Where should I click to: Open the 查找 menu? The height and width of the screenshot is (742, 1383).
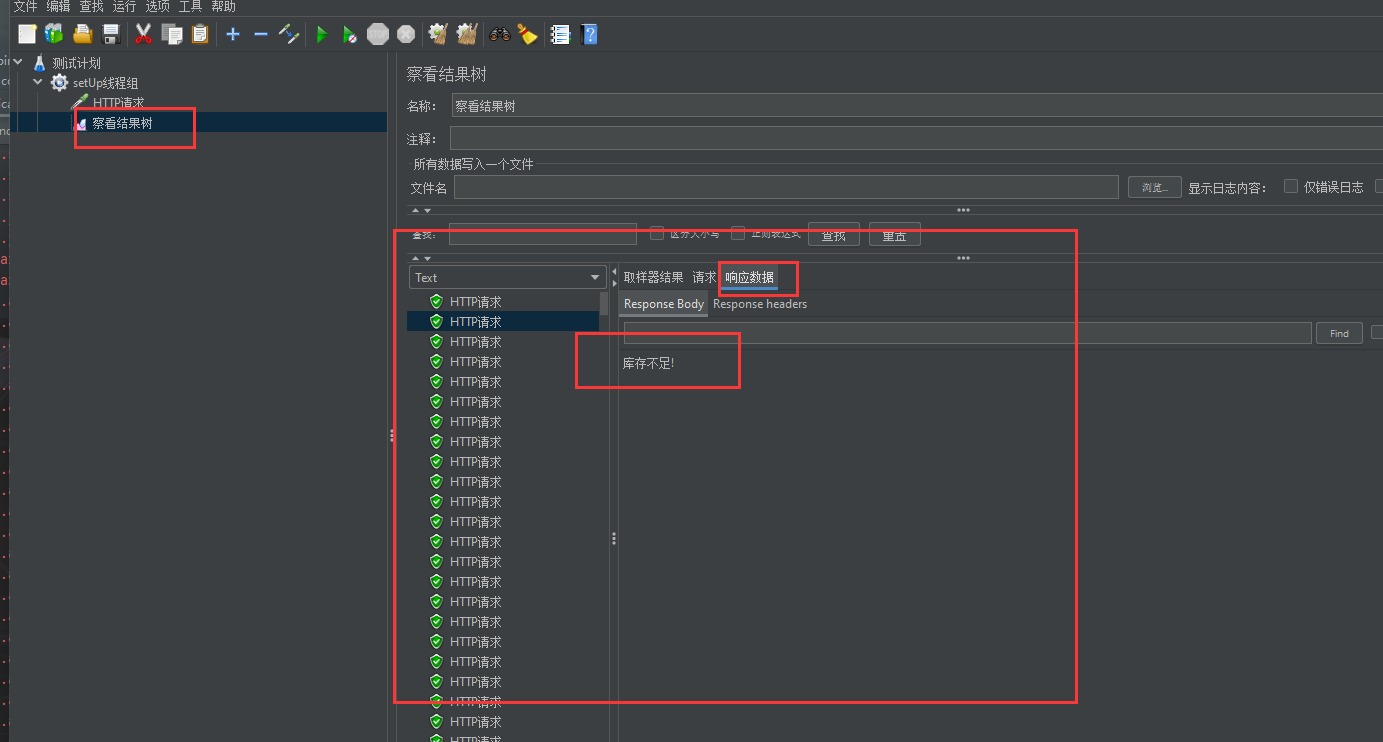pos(91,6)
